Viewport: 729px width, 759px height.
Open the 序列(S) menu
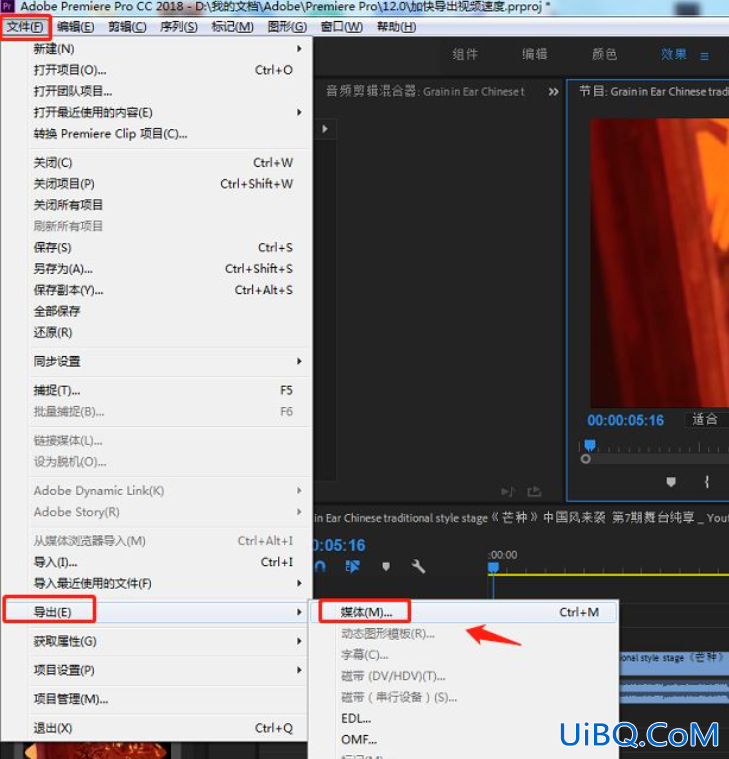[x=179, y=27]
